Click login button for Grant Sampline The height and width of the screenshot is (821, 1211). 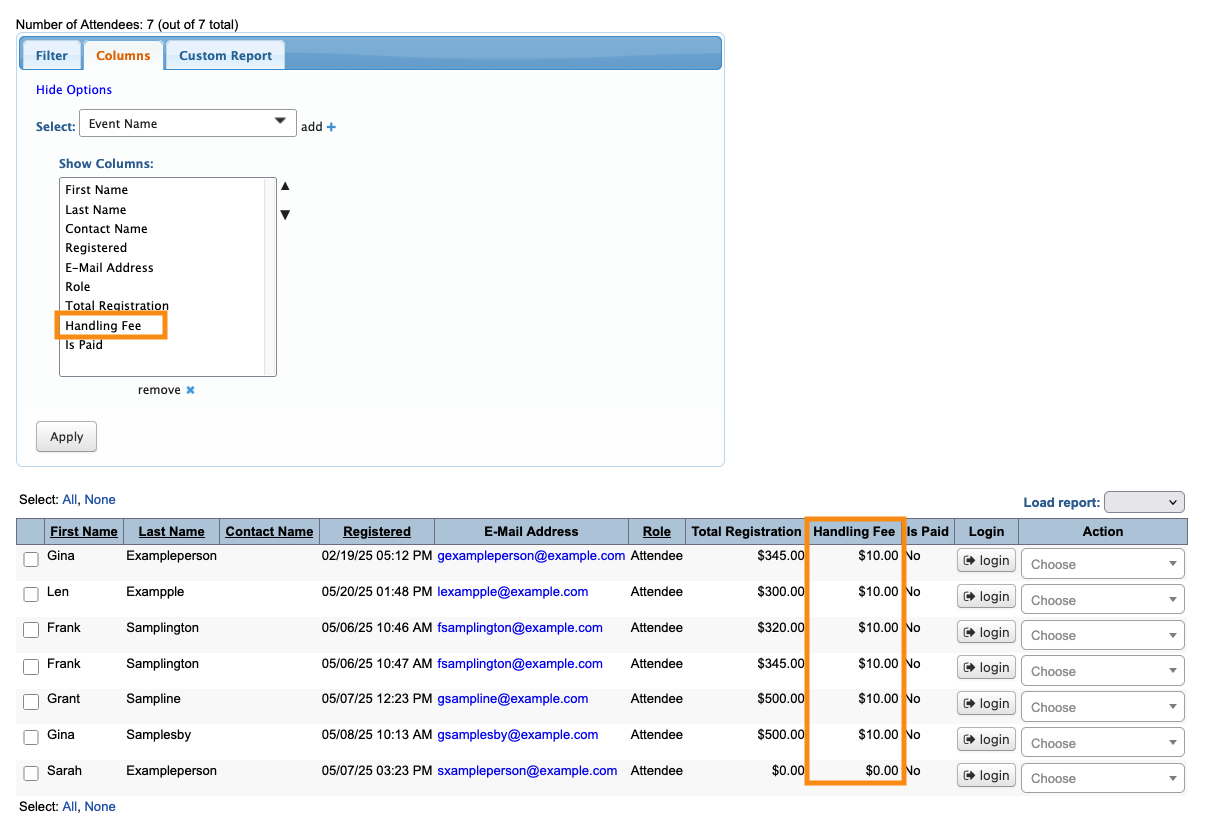click(x=986, y=704)
